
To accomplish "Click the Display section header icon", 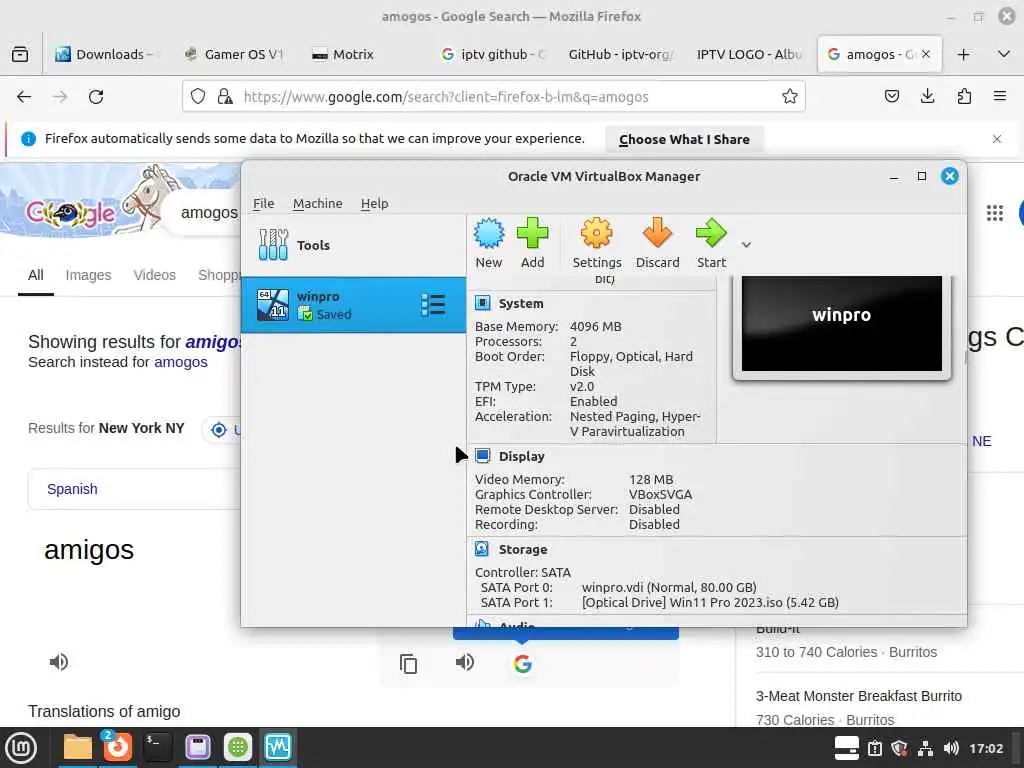I will coord(483,456).
